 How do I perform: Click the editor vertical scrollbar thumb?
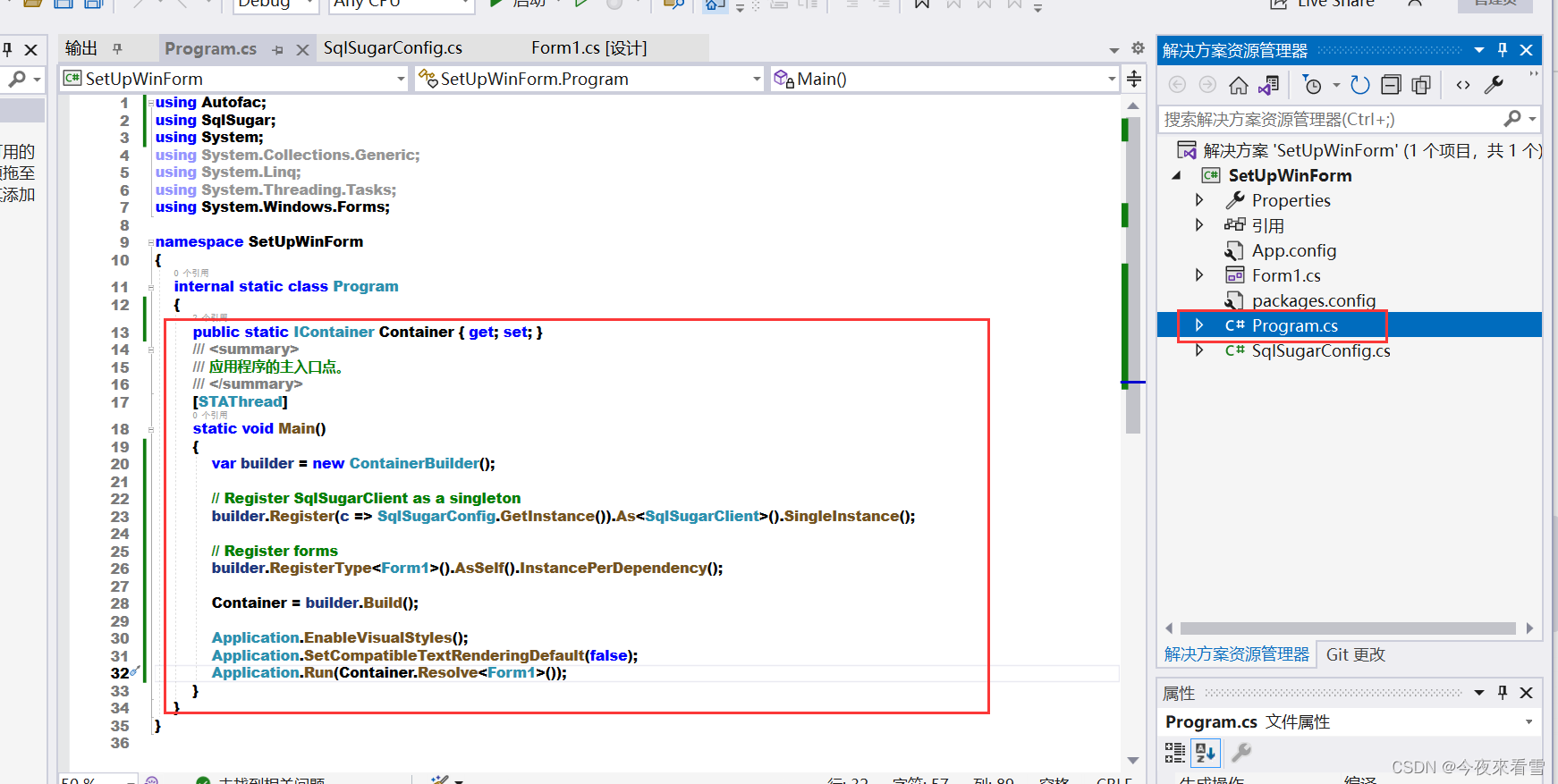(1133, 274)
